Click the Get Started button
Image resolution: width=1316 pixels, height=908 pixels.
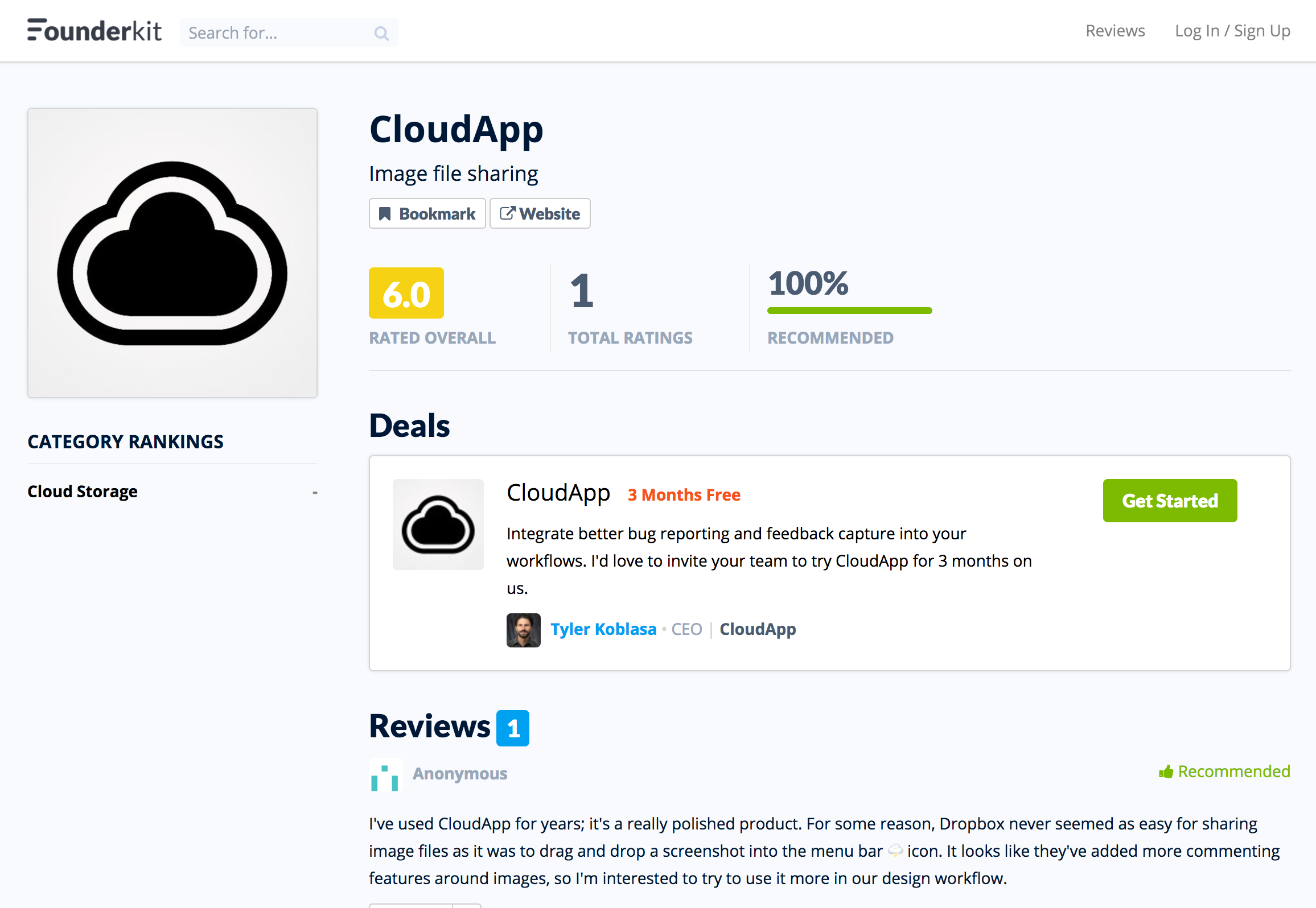(1170, 501)
